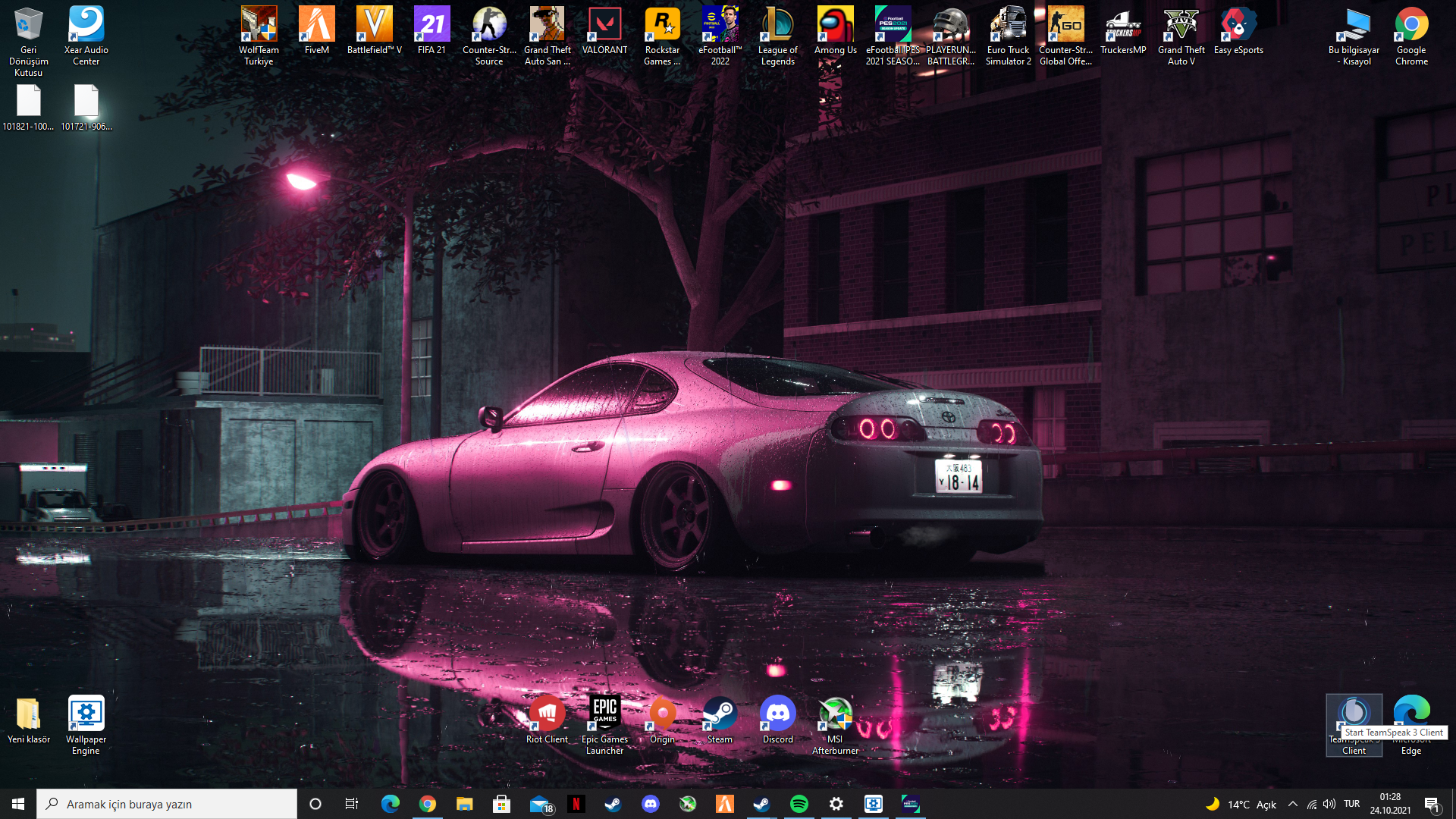
Task: Switch to FiveM in the taskbar
Action: coord(724,804)
